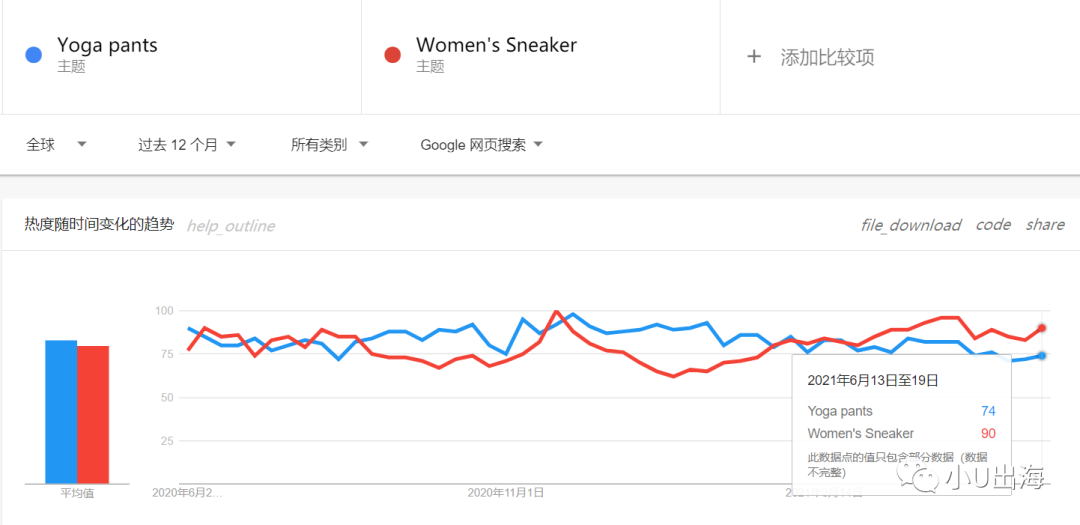
Task: Click the 热度随时间变化的趋势 chart title
Action: click(x=99, y=225)
